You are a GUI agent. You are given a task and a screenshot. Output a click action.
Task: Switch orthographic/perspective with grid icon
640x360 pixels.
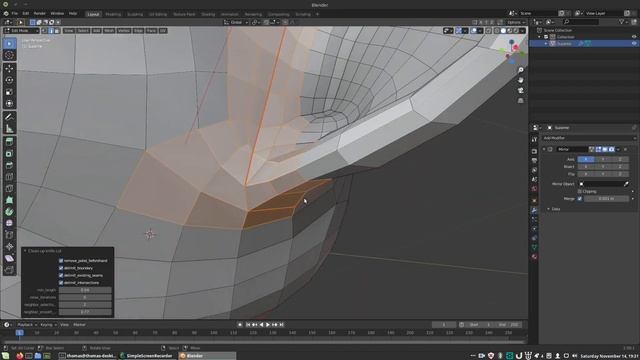coord(520,100)
